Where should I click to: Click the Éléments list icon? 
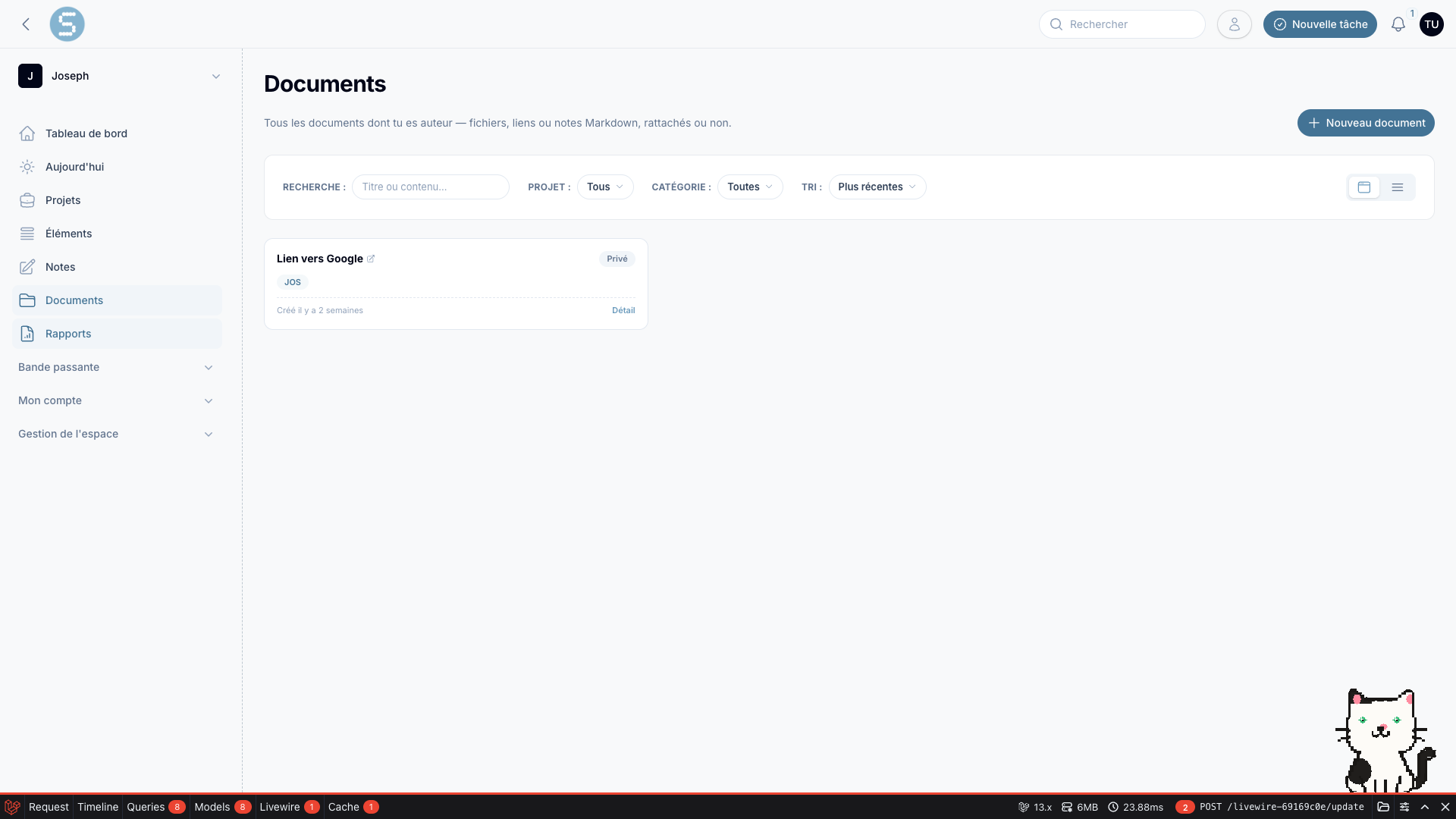(27, 234)
